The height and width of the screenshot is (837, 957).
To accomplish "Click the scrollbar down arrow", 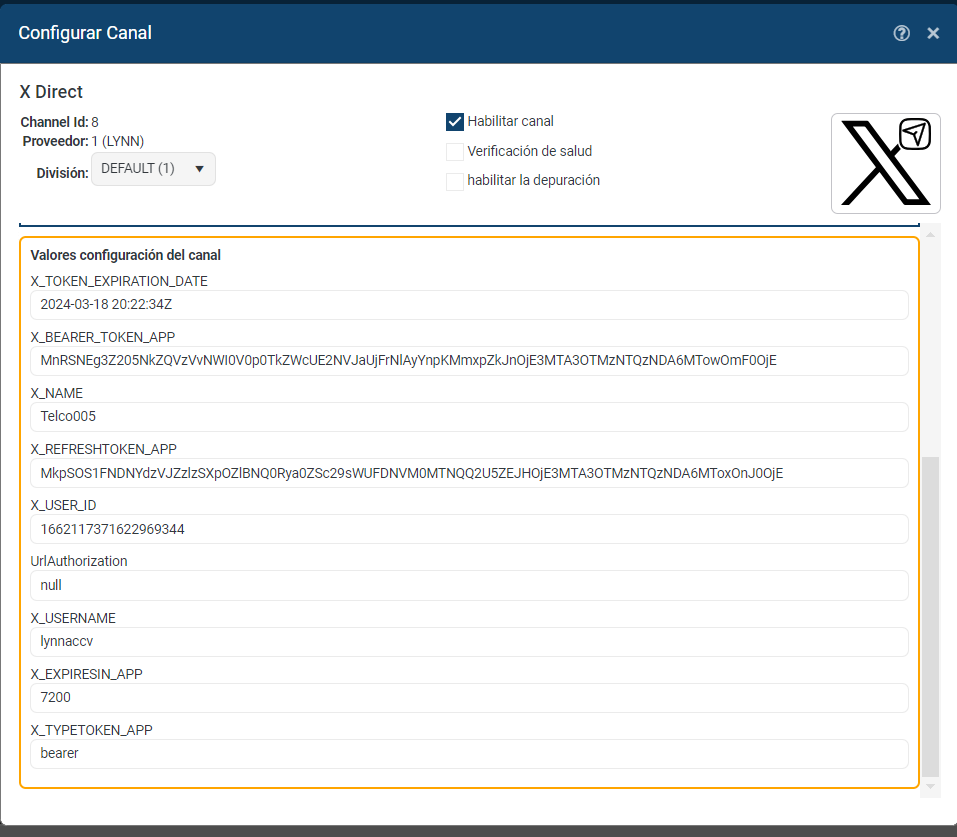I will click(x=931, y=787).
